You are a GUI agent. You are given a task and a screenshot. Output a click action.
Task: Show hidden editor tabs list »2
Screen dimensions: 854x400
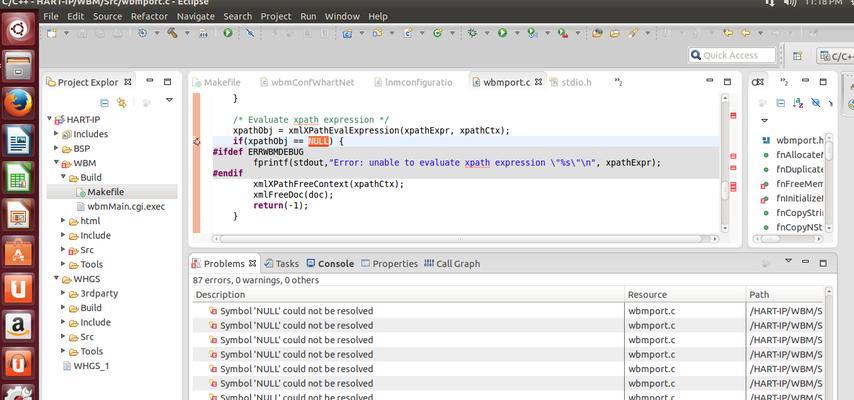point(619,82)
